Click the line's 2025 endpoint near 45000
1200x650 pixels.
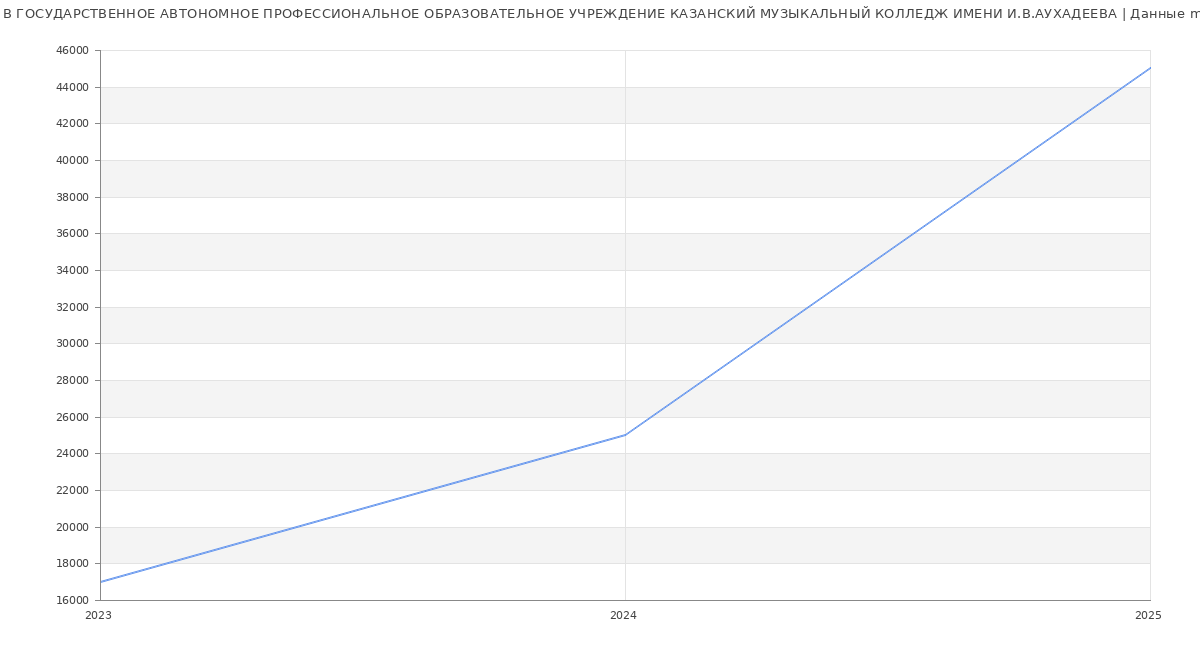click(x=1150, y=68)
